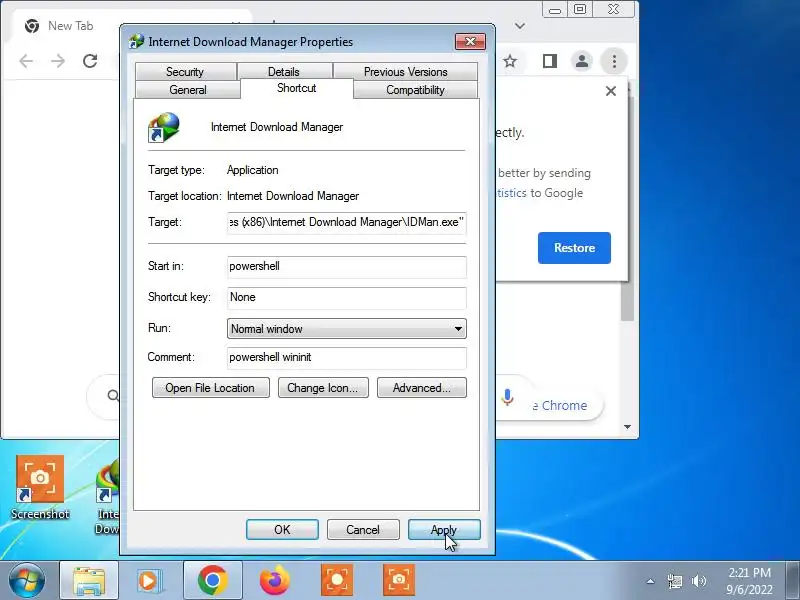Click the Chrome forward arrow
This screenshot has width=800, height=600.
(58, 61)
